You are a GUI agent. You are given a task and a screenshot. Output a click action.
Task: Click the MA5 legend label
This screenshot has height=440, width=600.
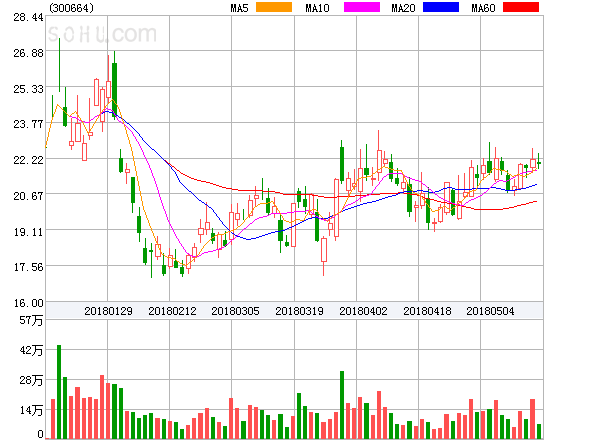(240, 8)
